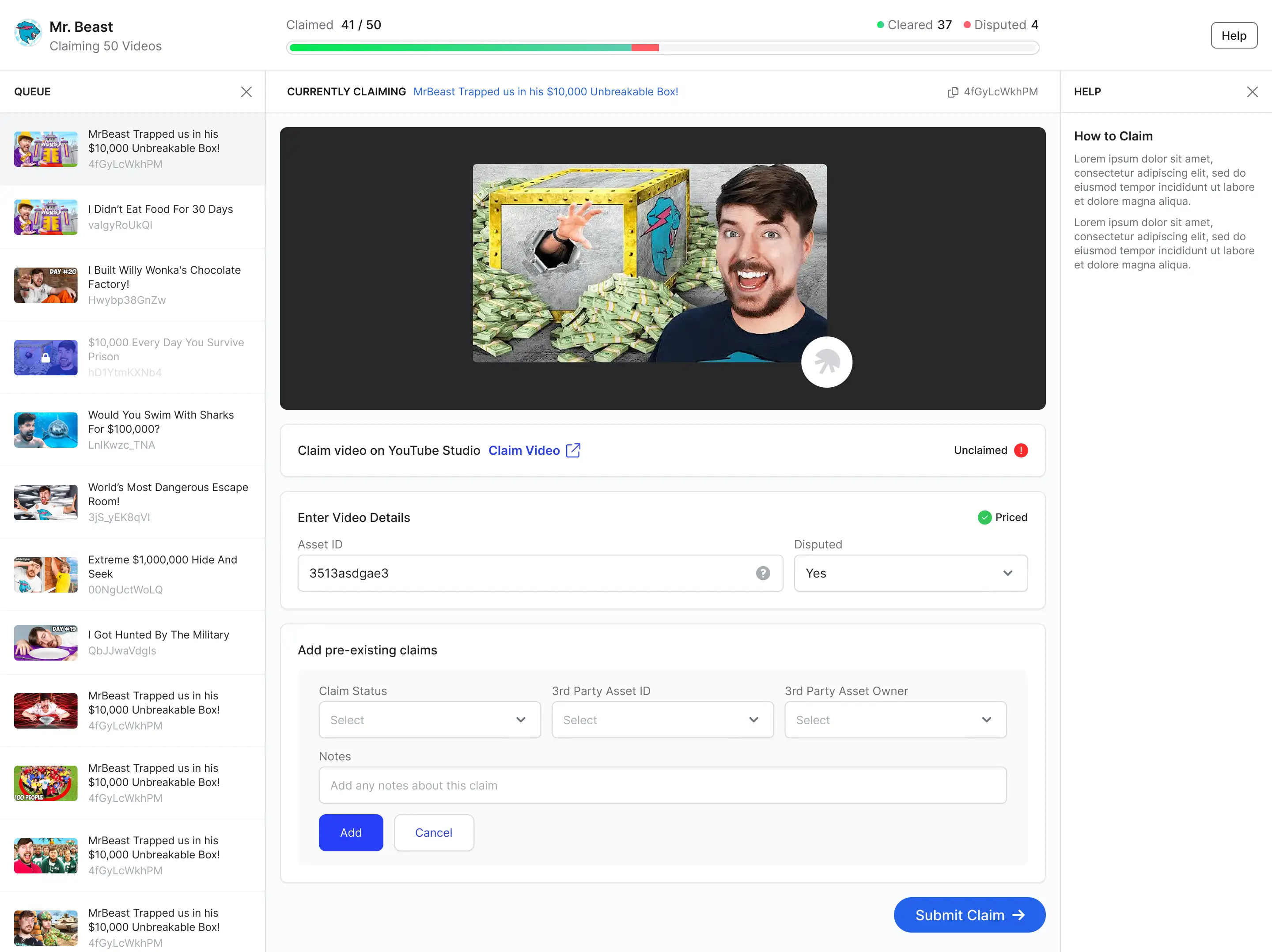1272x952 pixels.
Task: Click the Asset ID input field
Action: tap(540, 573)
